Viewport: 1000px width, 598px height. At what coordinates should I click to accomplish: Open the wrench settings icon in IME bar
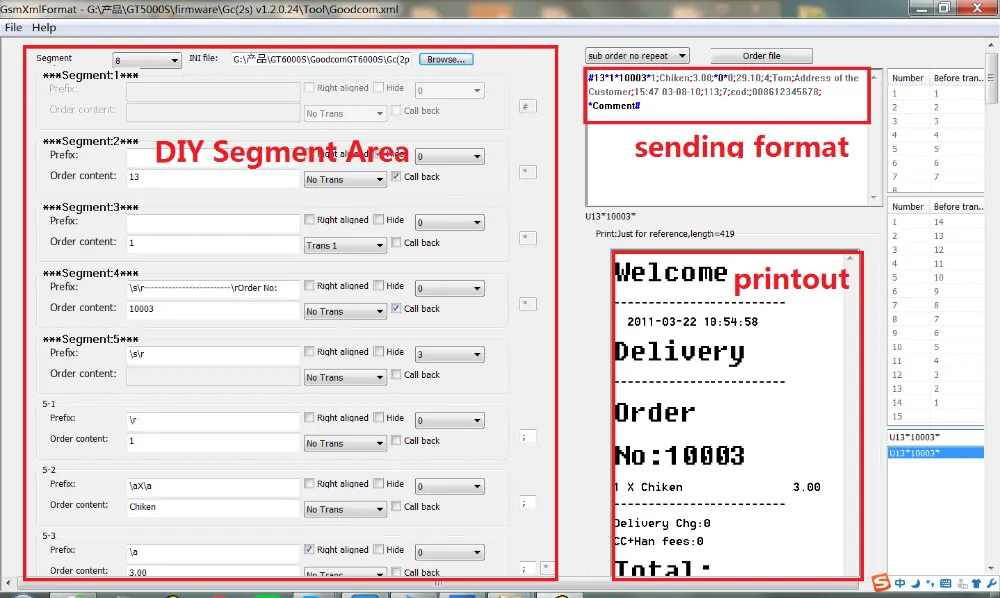tap(992, 583)
